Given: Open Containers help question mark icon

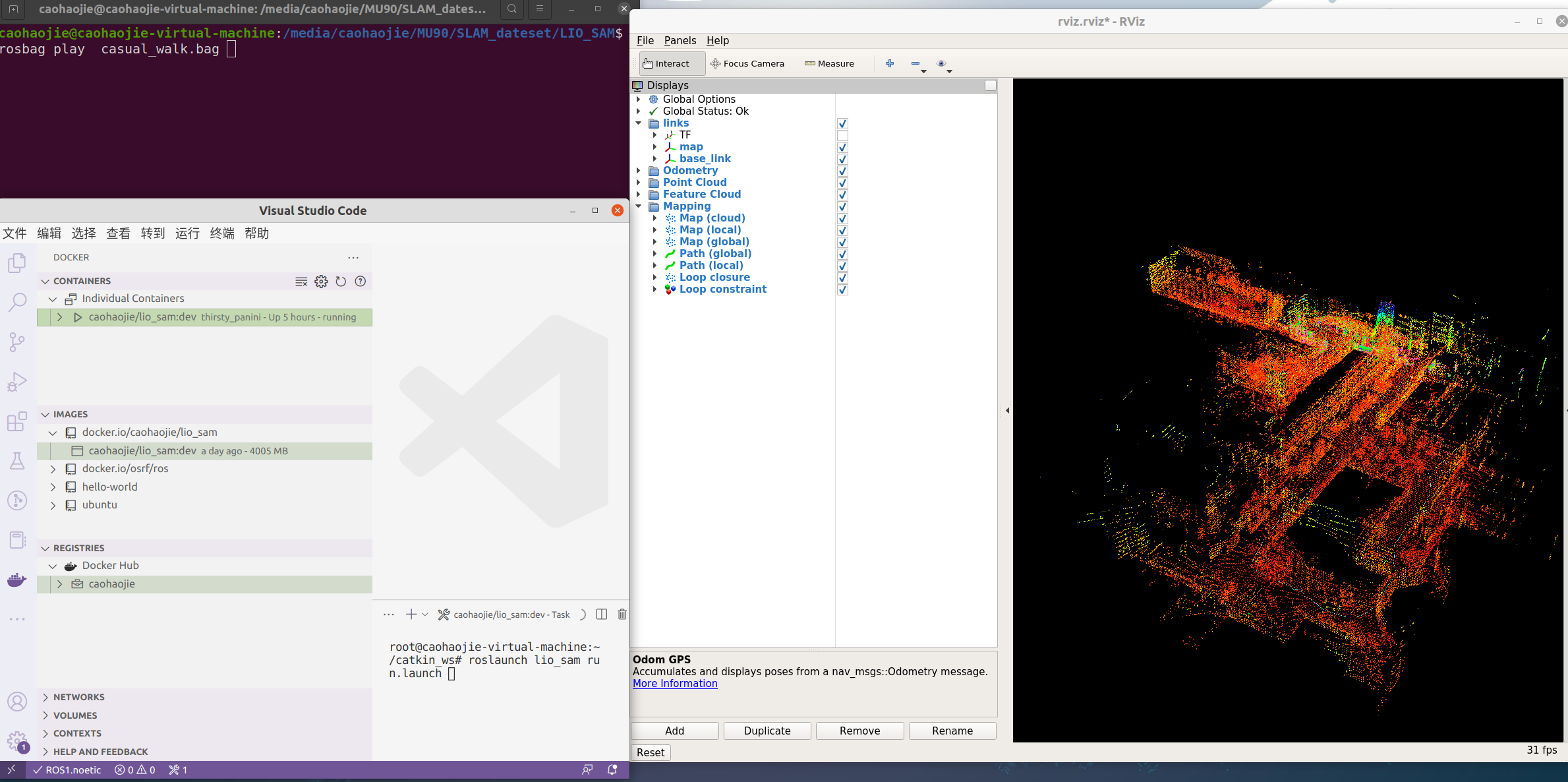Looking at the screenshot, I should (x=361, y=282).
